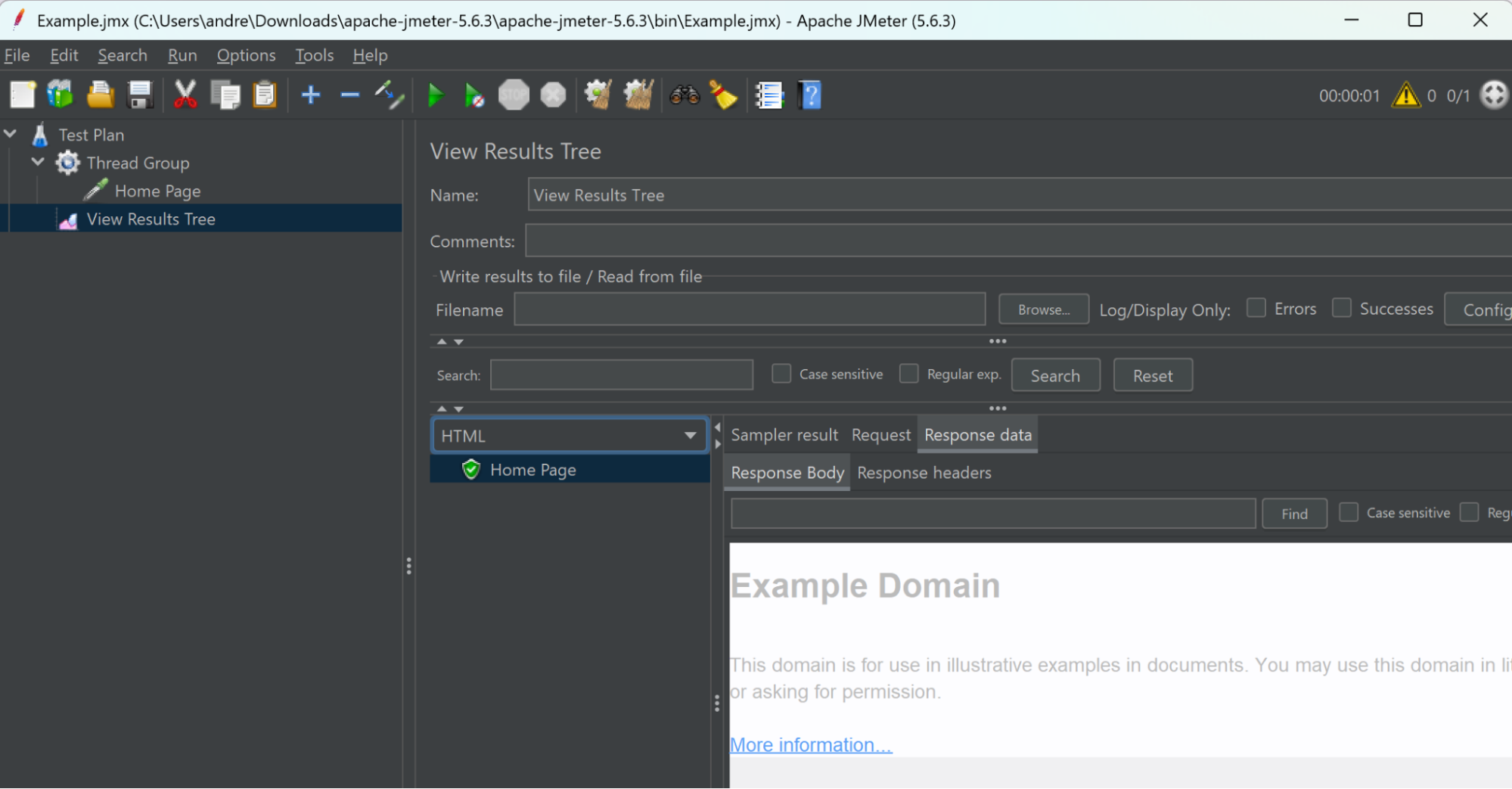The image size is (1512, 789).
Task: Select the Response data tab
Action: (977, 435)
